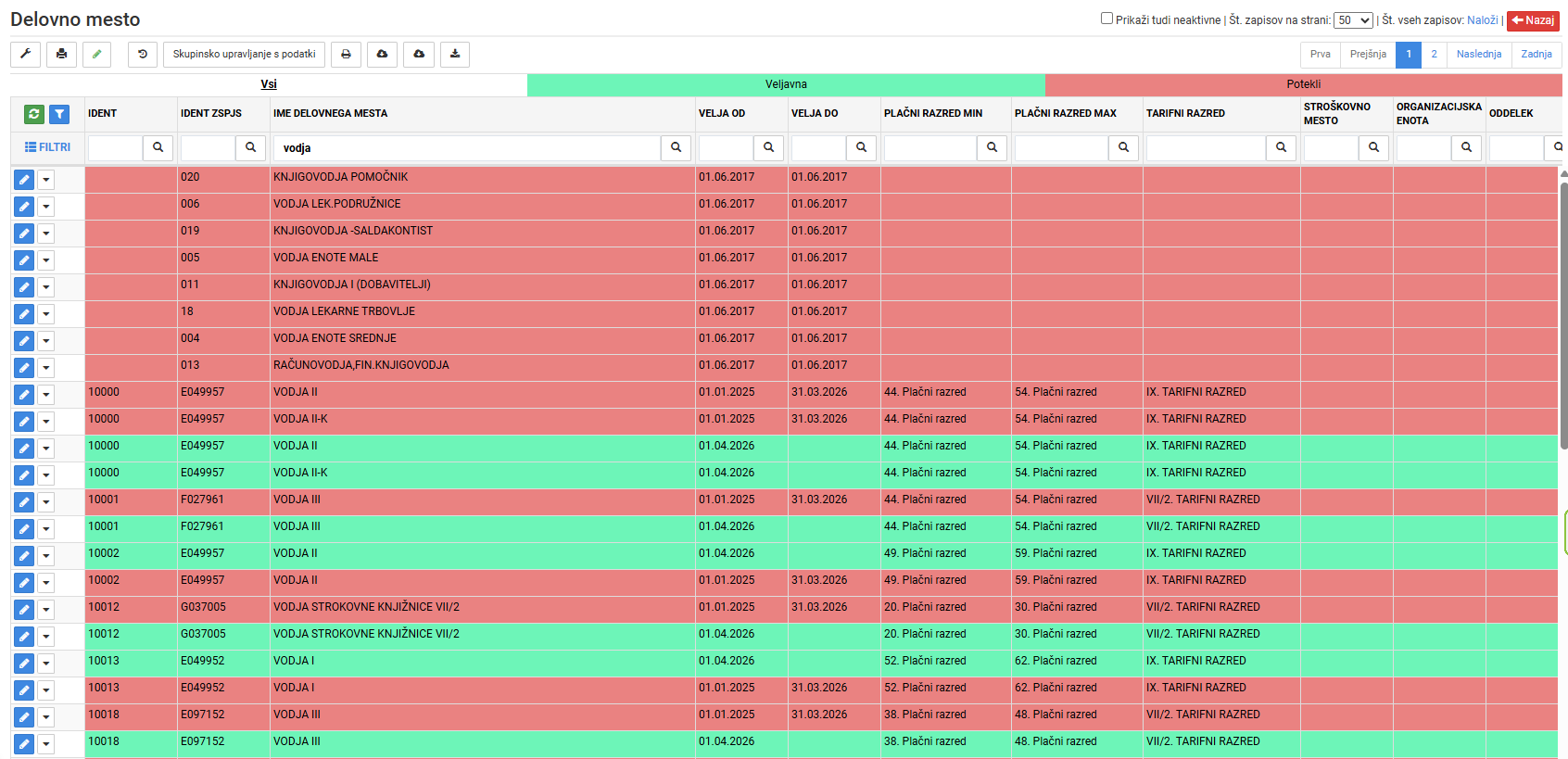Edit the RAČUNOVODJA,FIN.KNJIGOVODJA row via pencil
Viewport: 1568px width, 759px height.
(x=24, y=368)
